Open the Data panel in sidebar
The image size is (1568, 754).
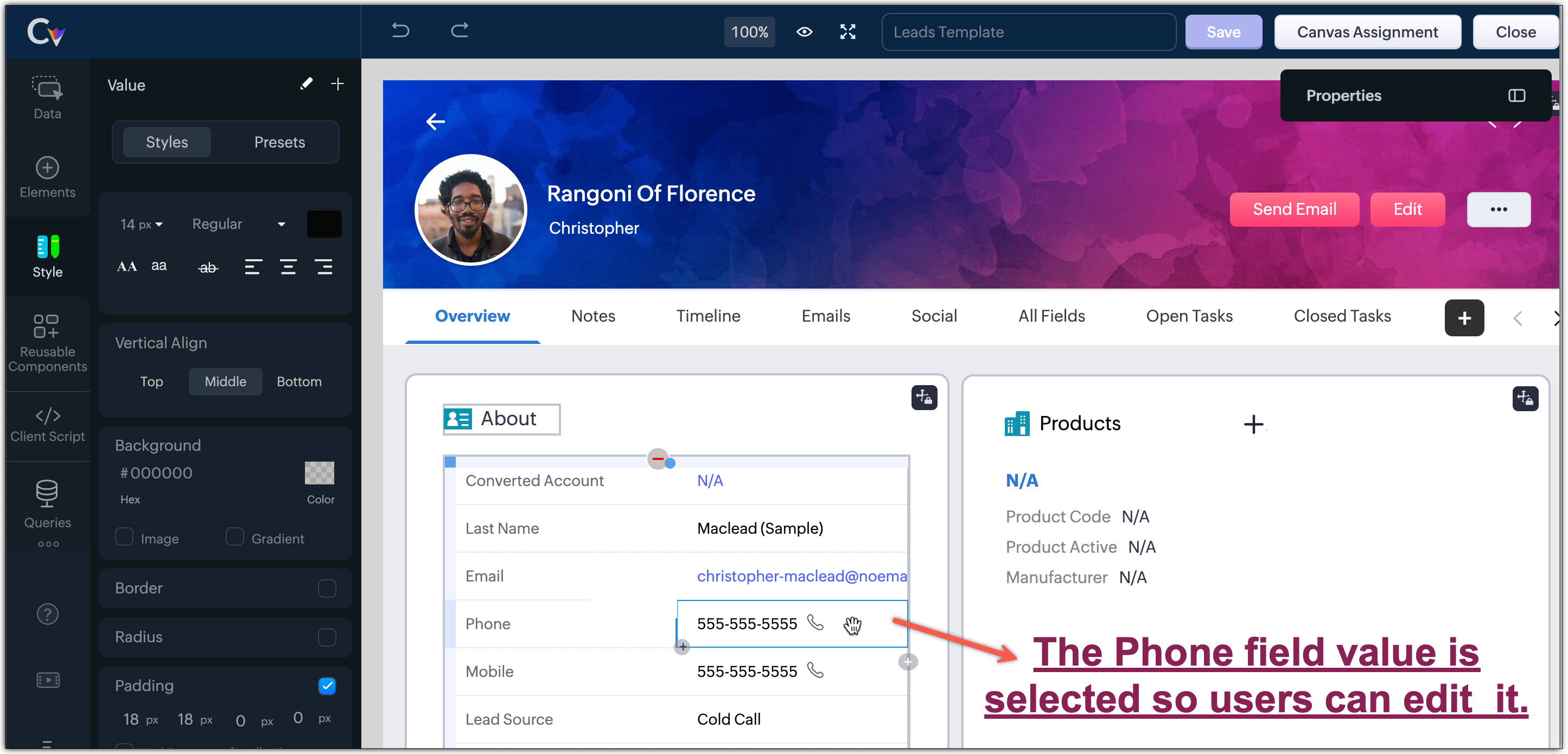pyautogui.click(x=48, y=97)
